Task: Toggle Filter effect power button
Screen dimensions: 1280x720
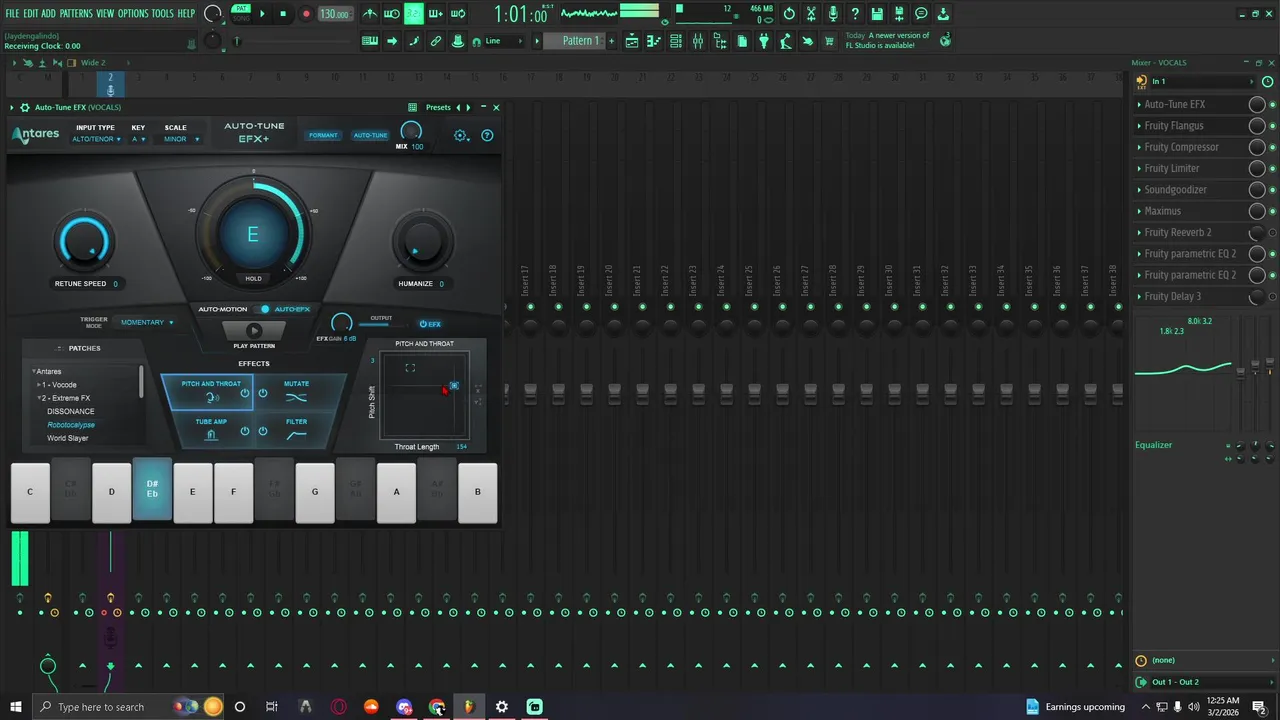Action: 263,431
